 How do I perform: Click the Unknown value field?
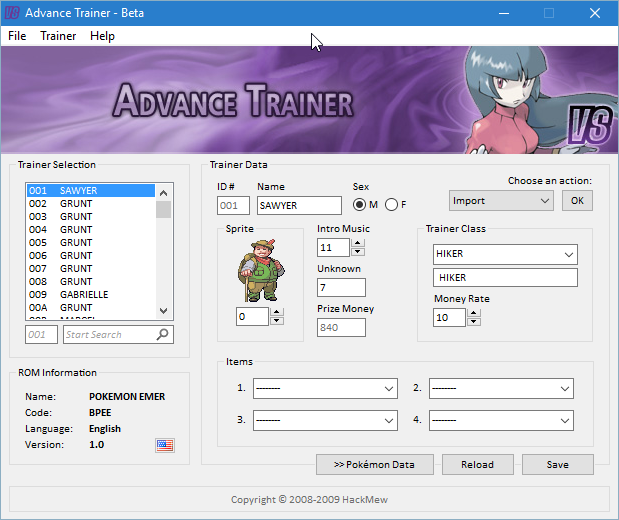click(x=341, y=287)
